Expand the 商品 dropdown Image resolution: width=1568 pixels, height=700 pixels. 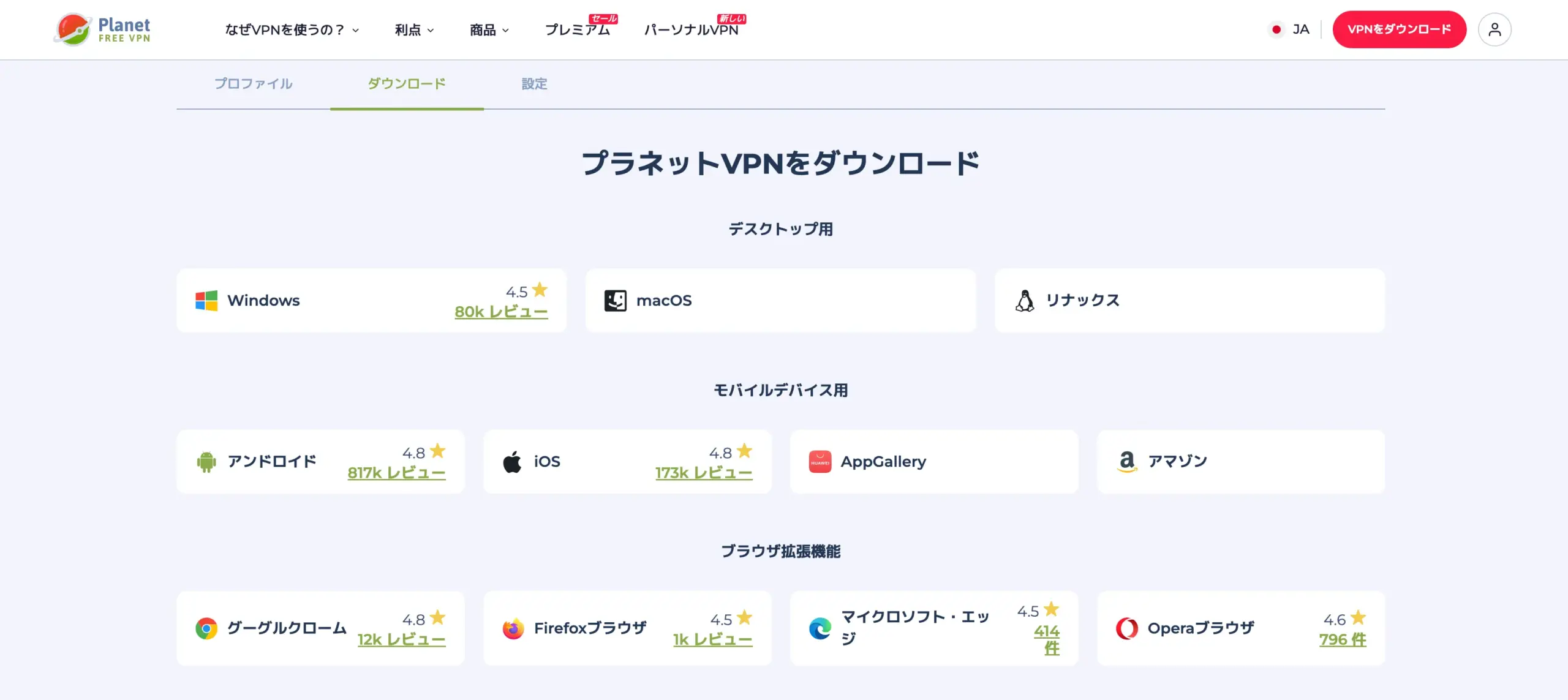pyautogui.click(x=488, y=29)
